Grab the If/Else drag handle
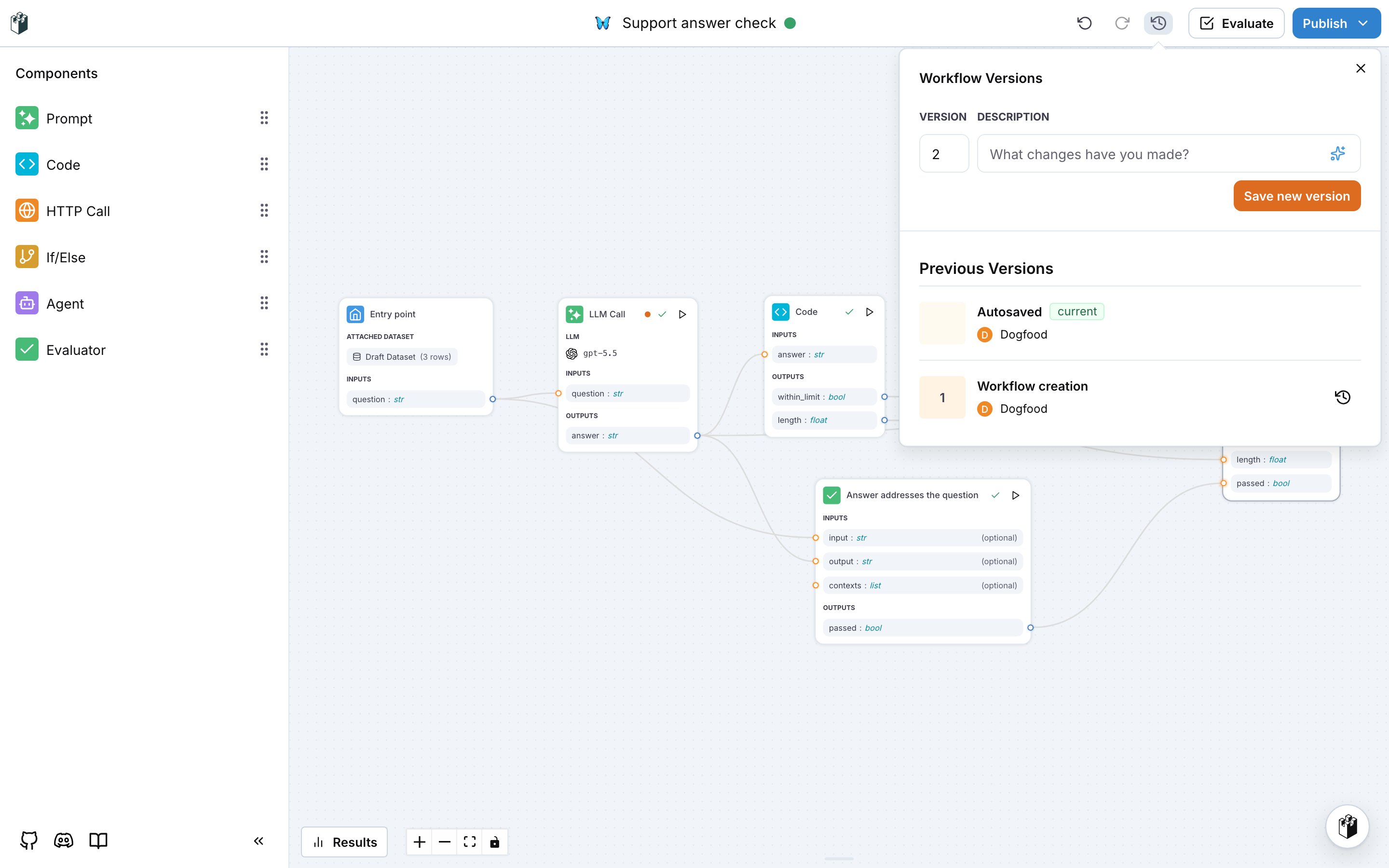The image size is (1389, 868). [x=264, y=257]
